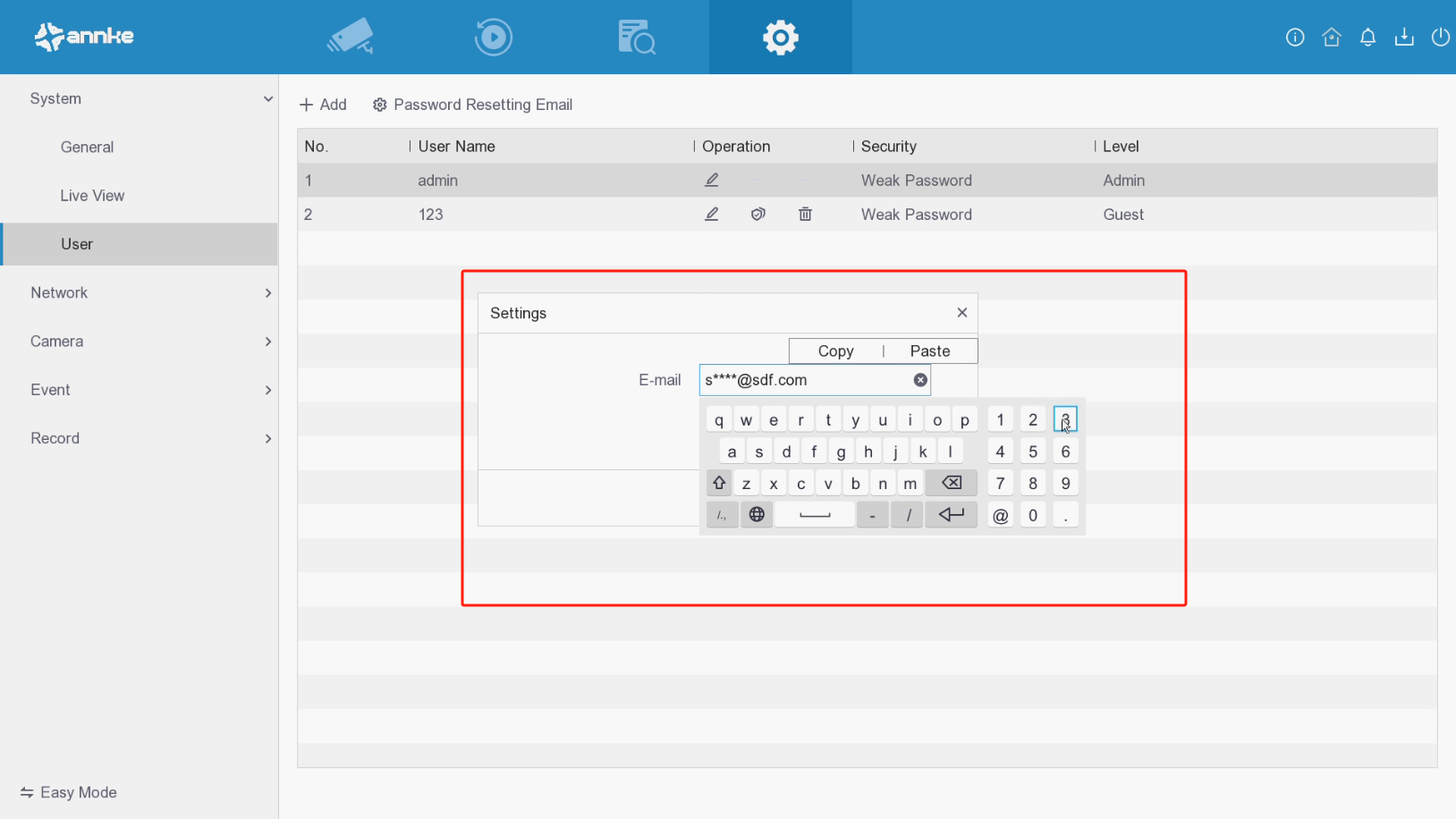Select the General menu item

[87, 148]
